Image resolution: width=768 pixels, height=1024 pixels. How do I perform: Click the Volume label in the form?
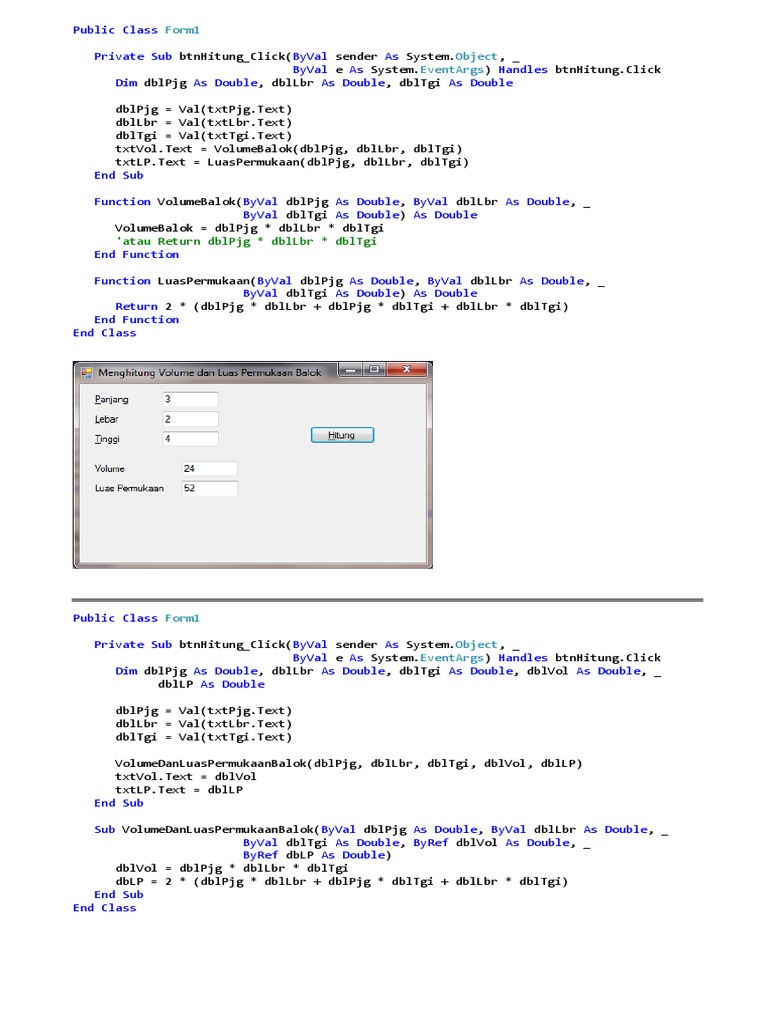coord(109,469)
